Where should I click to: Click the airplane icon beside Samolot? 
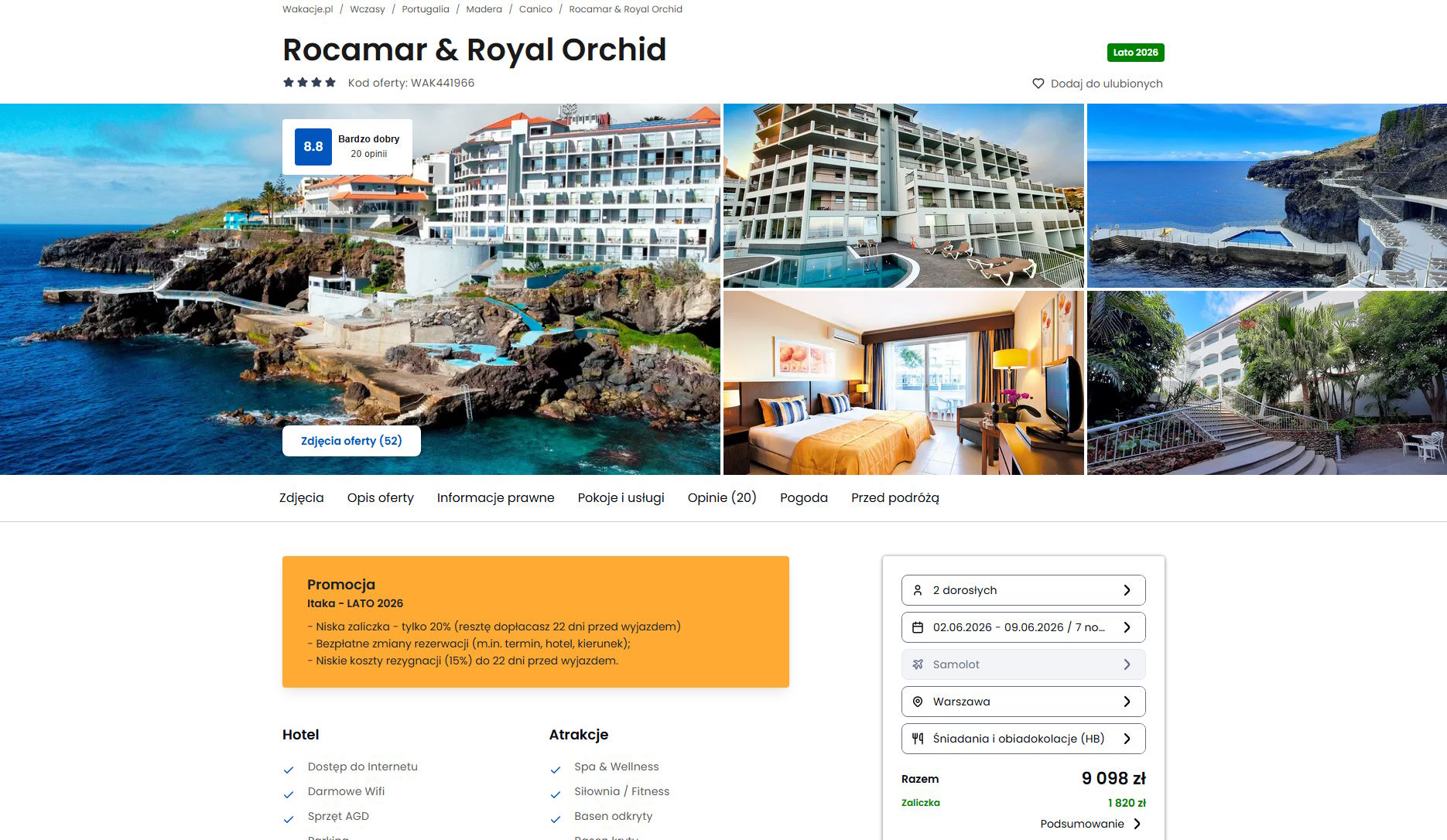click(918, 664)
